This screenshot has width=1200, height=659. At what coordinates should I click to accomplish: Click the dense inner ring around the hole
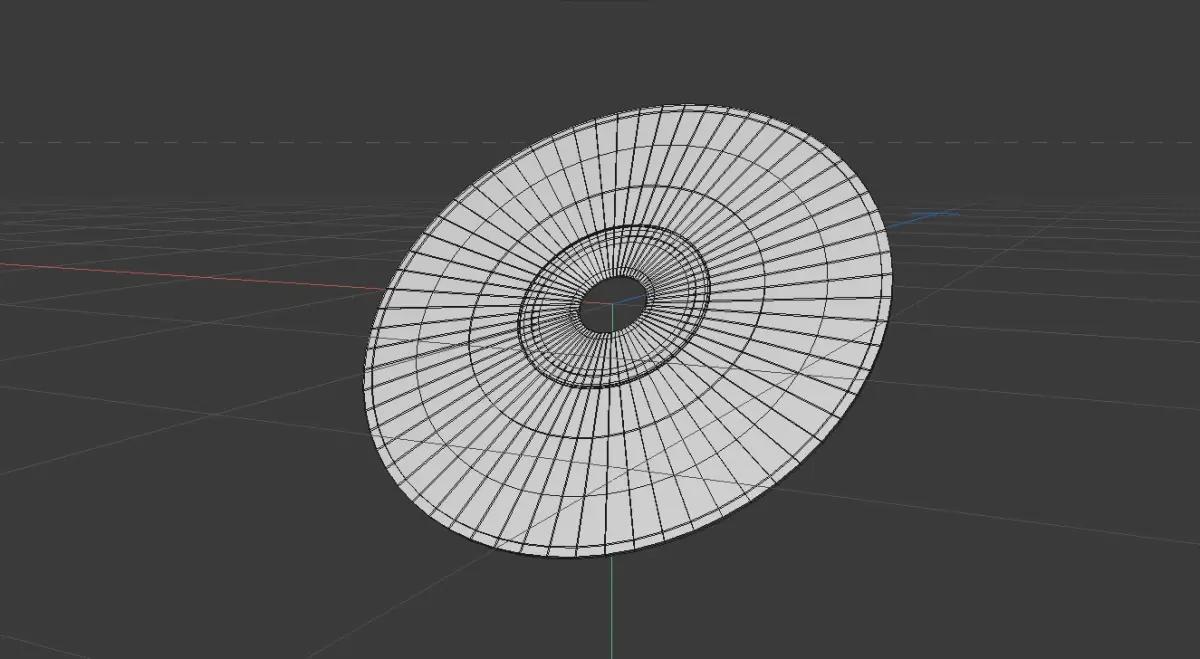[x=615, y=306]
